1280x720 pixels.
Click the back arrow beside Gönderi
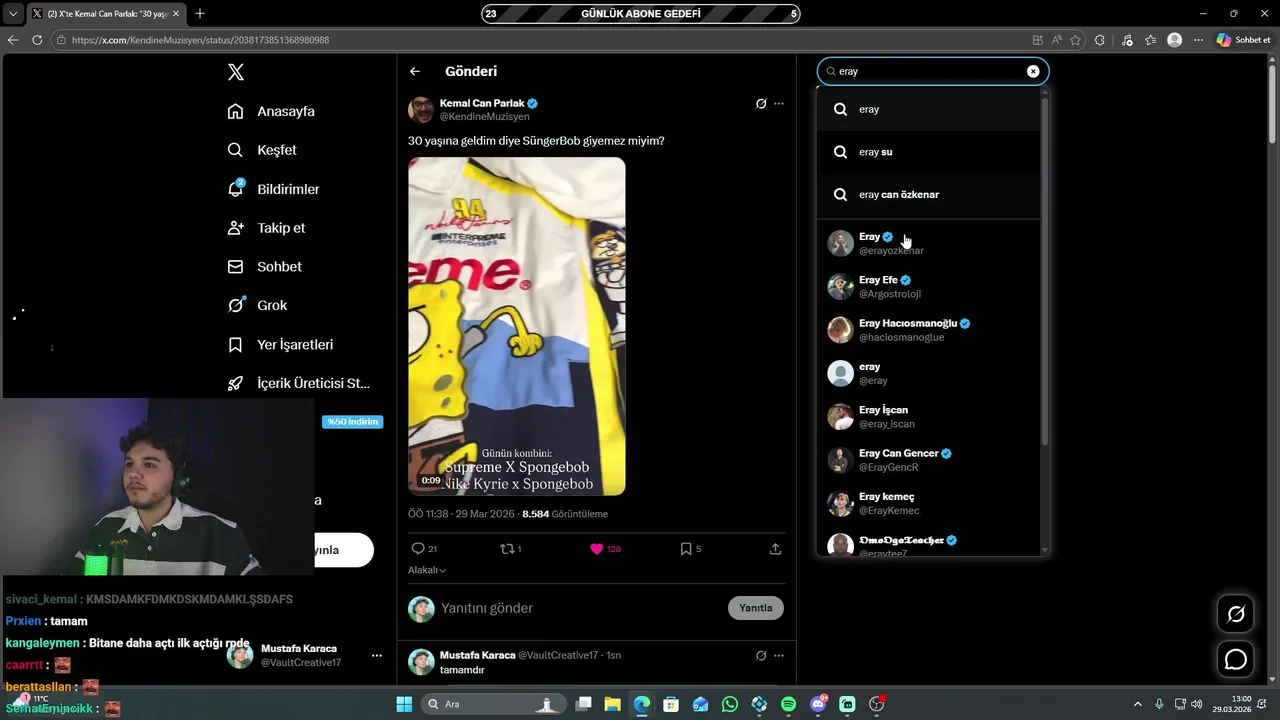tap(415, 71)
